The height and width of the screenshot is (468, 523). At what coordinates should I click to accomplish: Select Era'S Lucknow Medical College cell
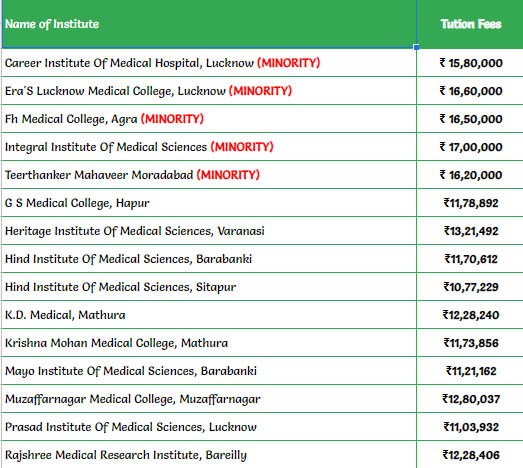pyautogui.click(x=209, y=91)
